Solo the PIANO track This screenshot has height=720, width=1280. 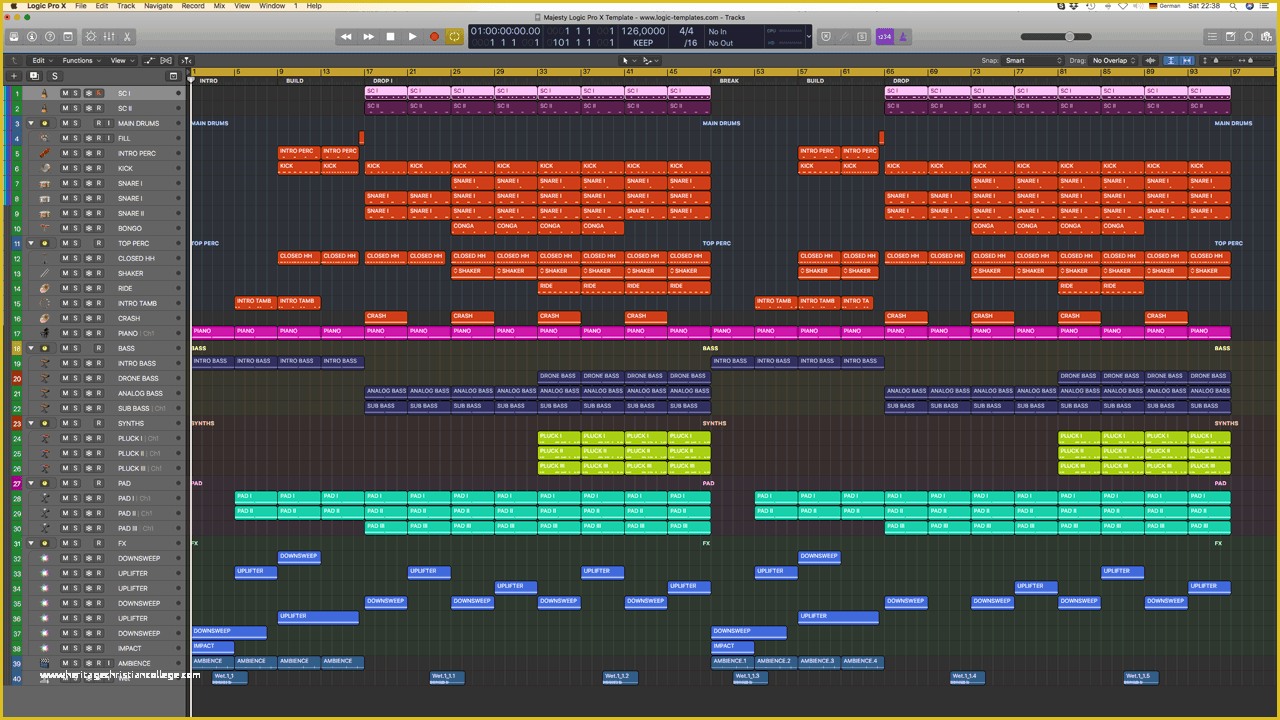[76, 333]
